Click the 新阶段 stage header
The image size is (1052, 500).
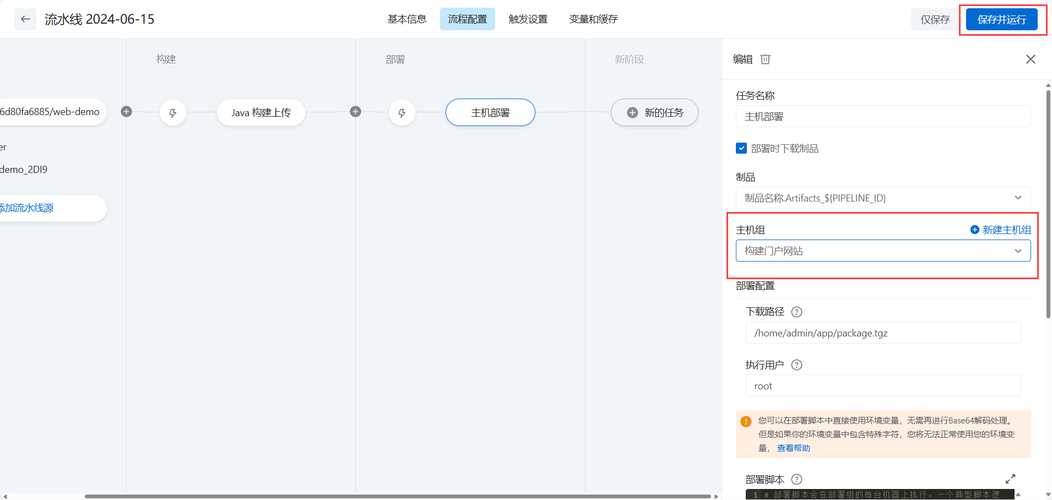[629, 59]
